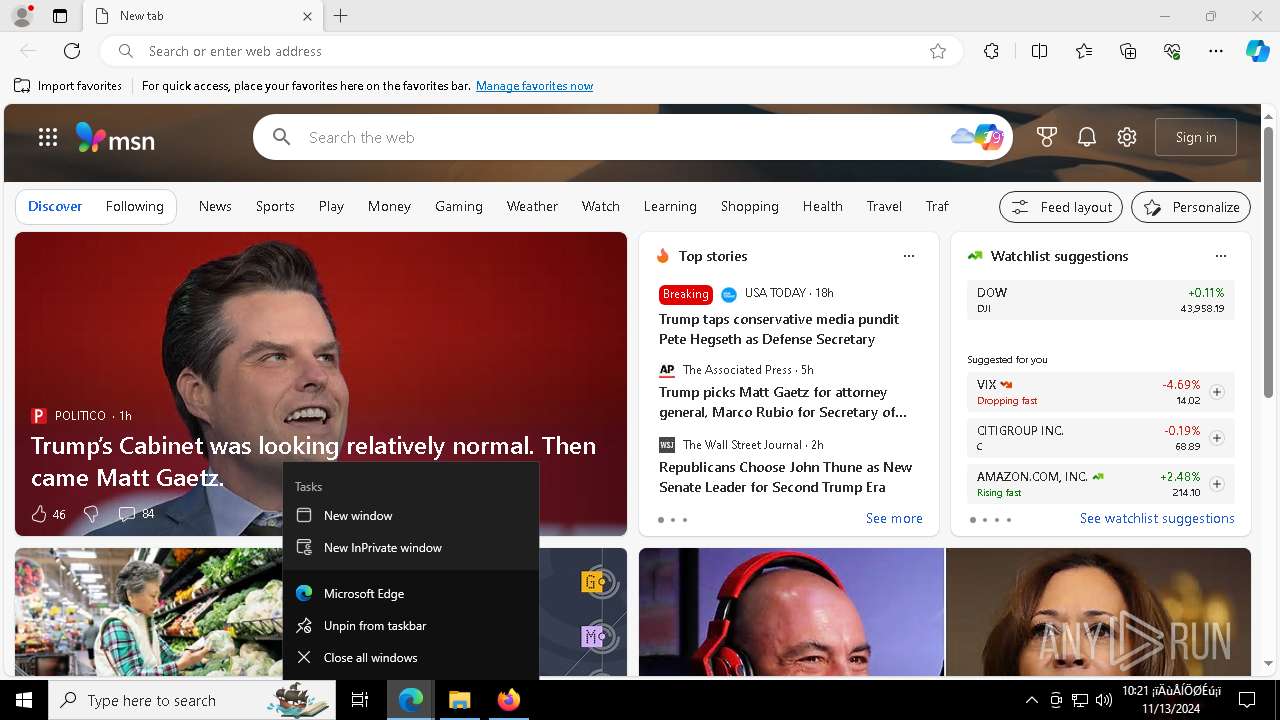This screenshot has width=1280, height=720.
Task: Read John Thune Senate Leader story
Action: (786, 477)
